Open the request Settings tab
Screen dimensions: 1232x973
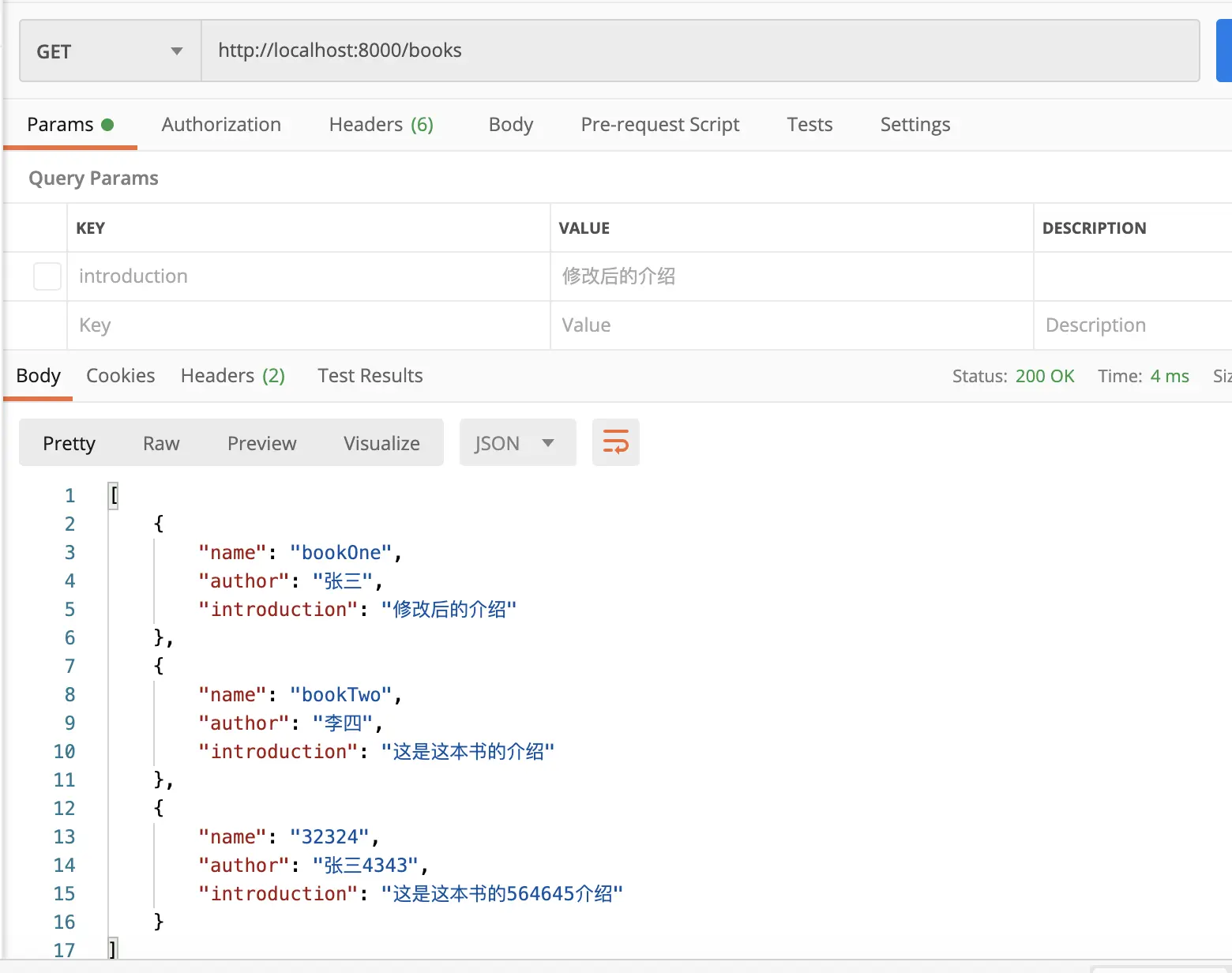915,125
